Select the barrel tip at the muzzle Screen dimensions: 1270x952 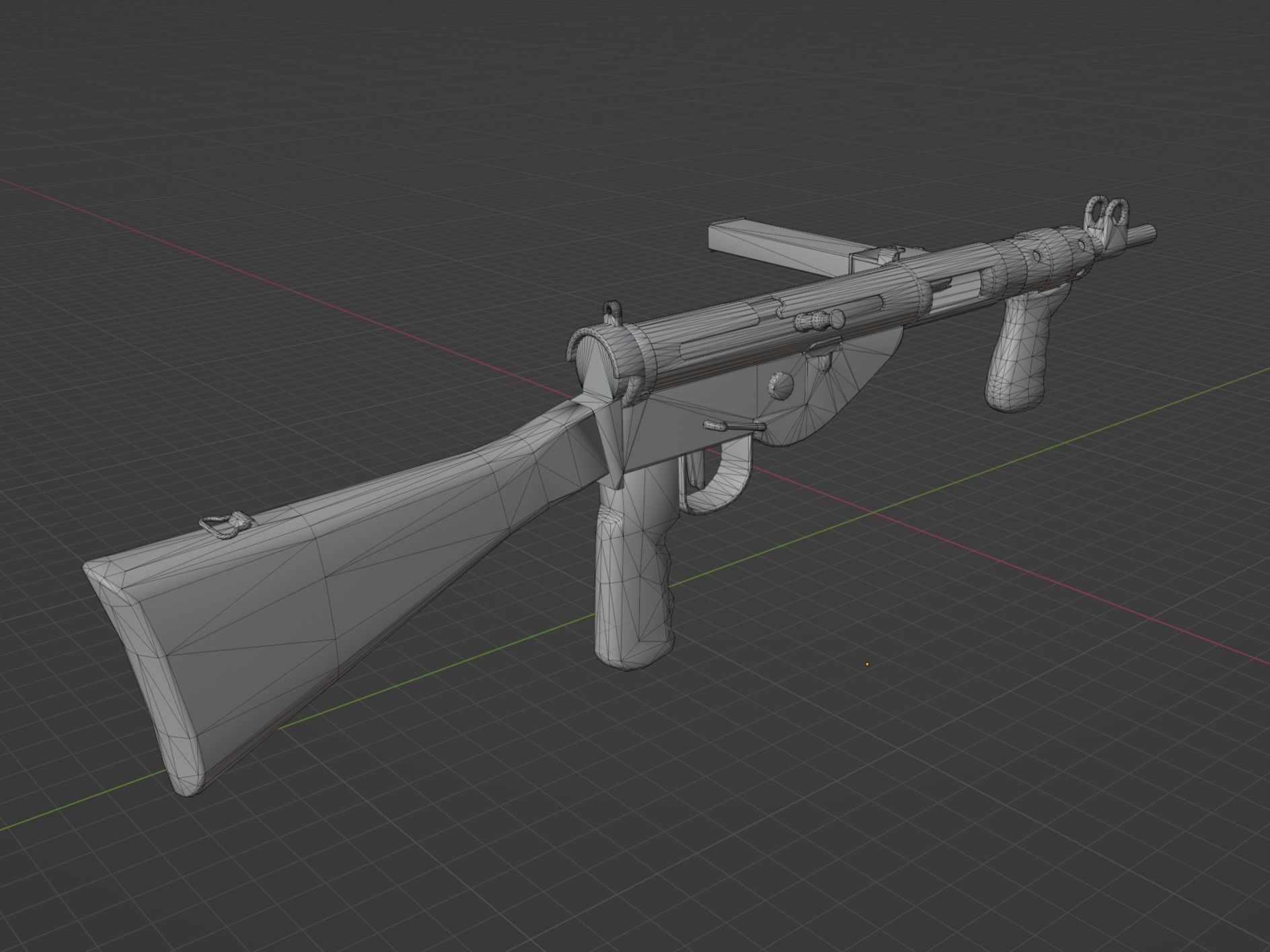pos(1142,235)
